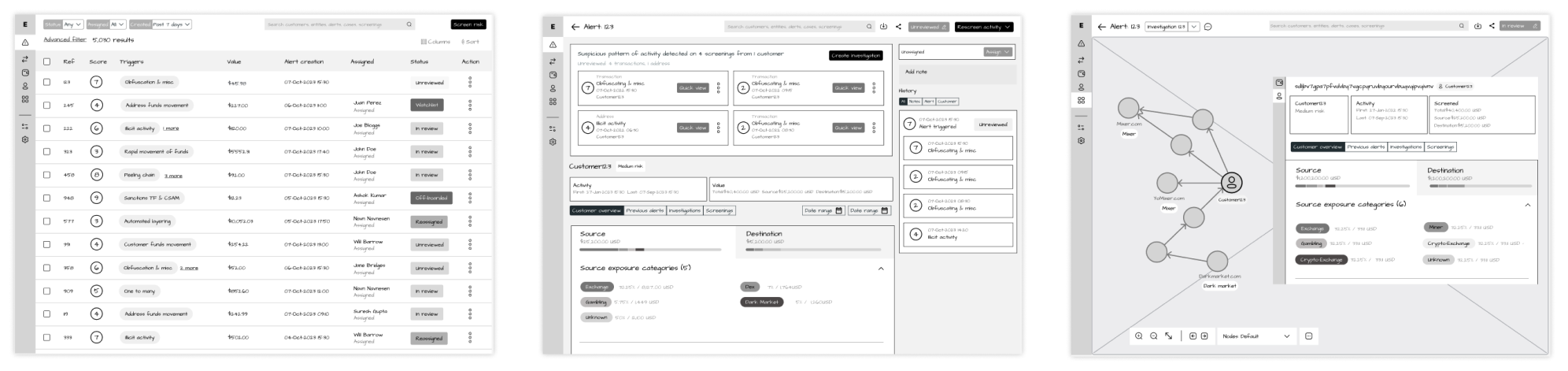Click the search magnifier icon in alerts list
This screenshot has width=1568, height=371.
point(409,24)
